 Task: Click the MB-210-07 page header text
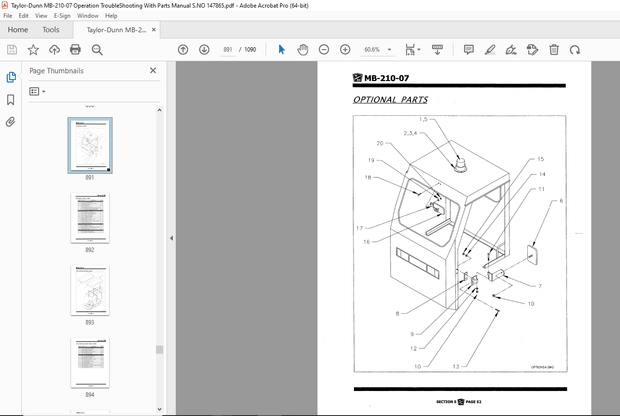pyautogui.click(x=386, y=78)
